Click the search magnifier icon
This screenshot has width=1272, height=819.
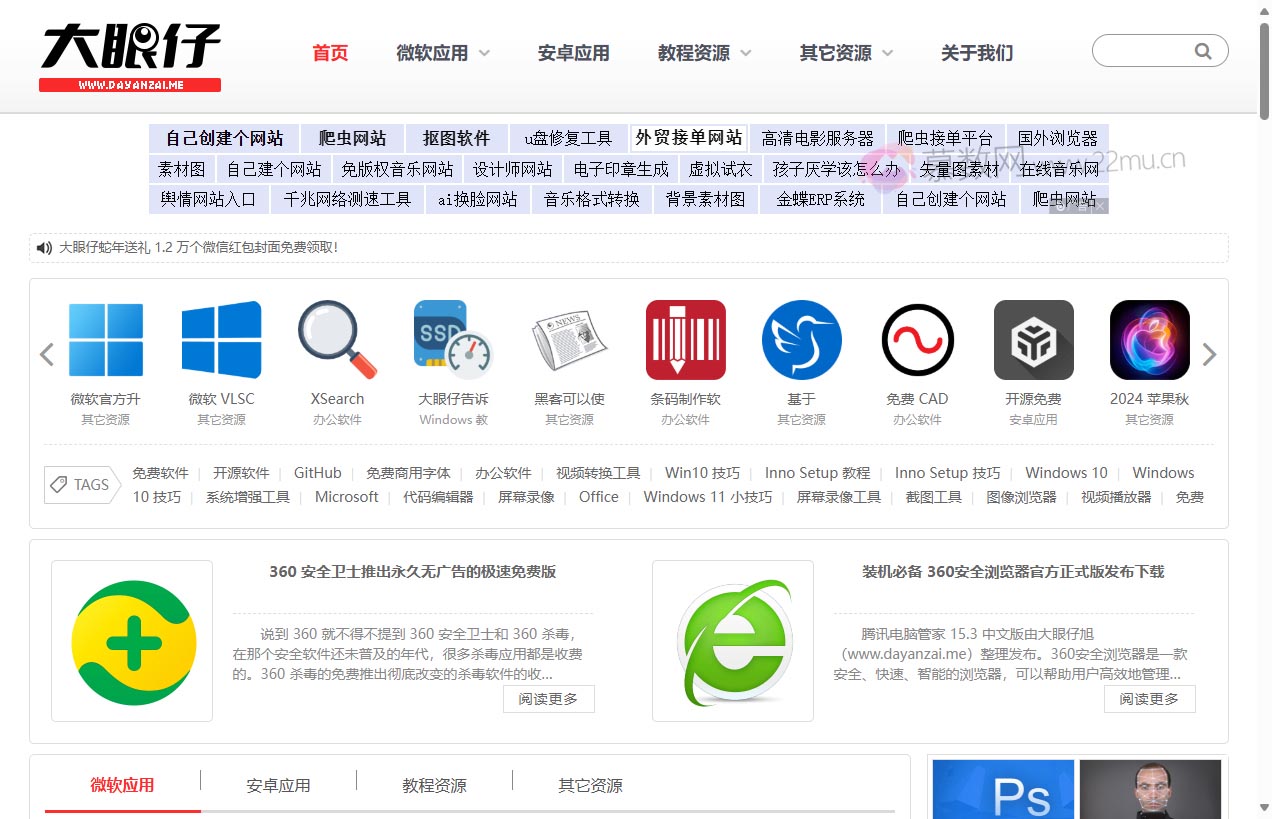pos(1203,51)
